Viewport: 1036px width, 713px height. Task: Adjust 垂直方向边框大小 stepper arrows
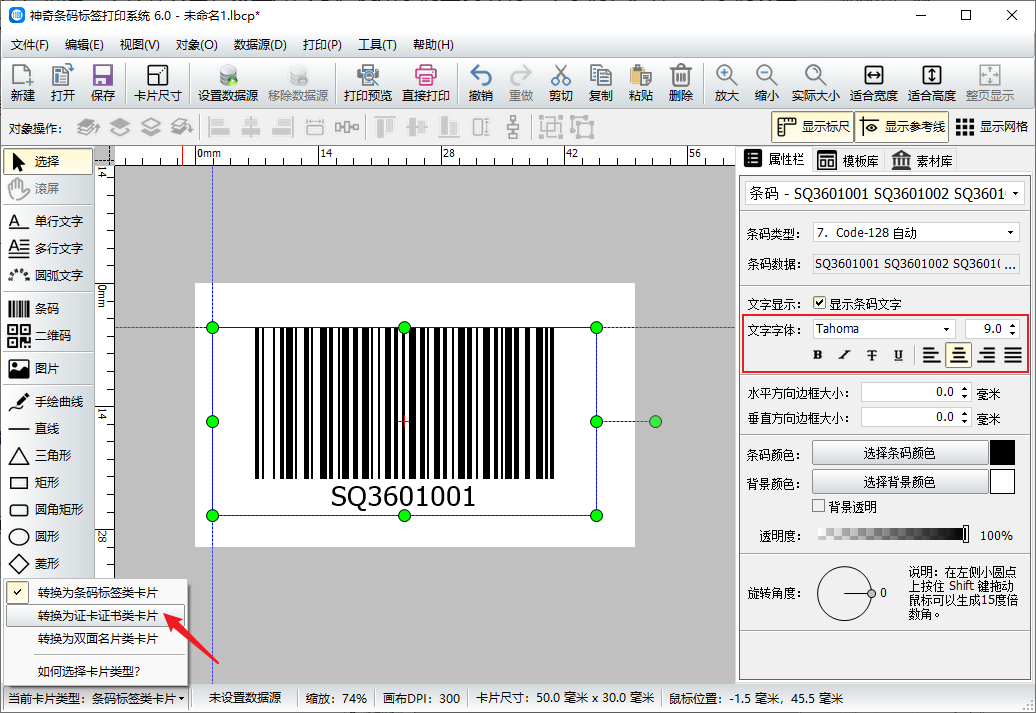click(965, 418)
